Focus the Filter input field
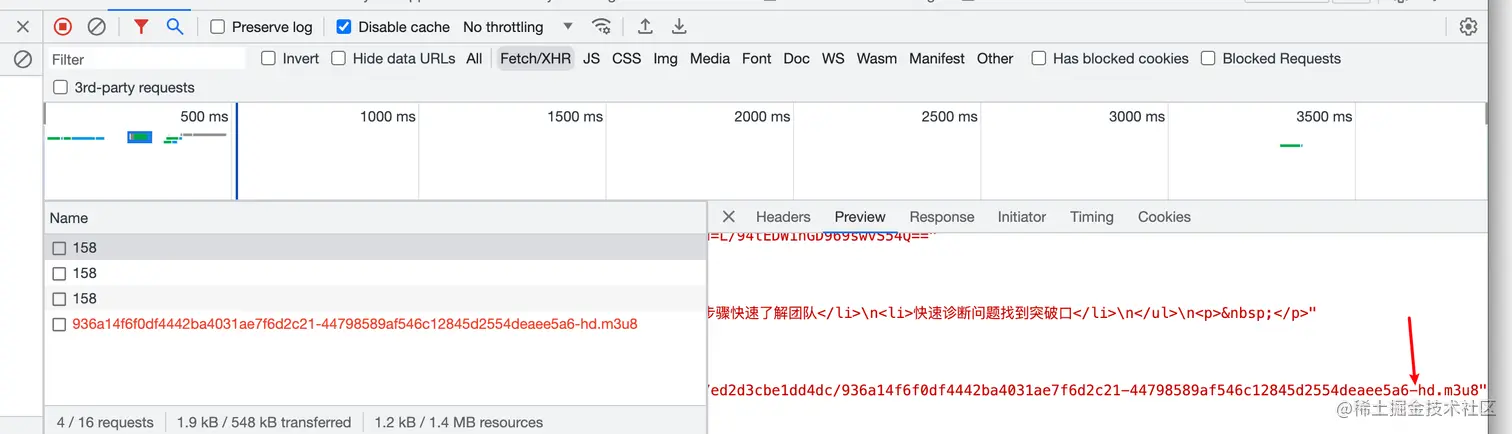 pyautogui.click(x=146, y=59)
